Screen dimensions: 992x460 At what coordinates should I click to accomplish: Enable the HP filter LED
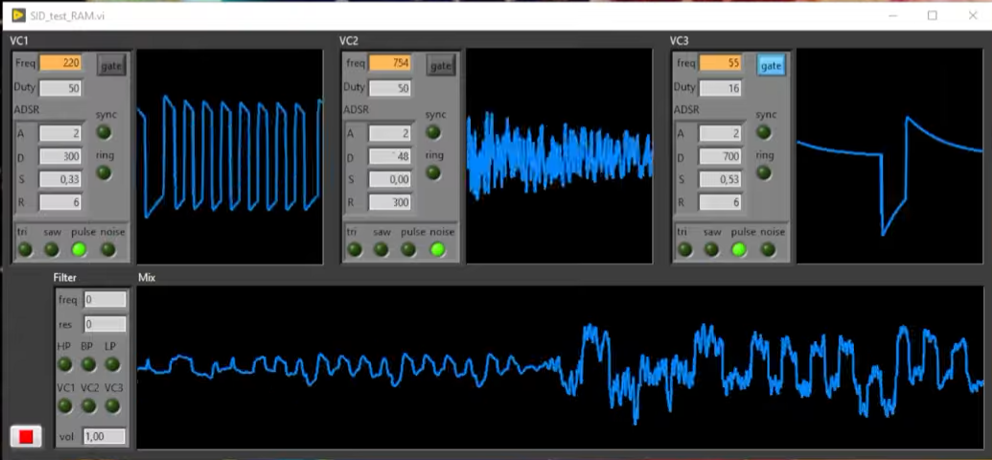[x=65, y=364]
